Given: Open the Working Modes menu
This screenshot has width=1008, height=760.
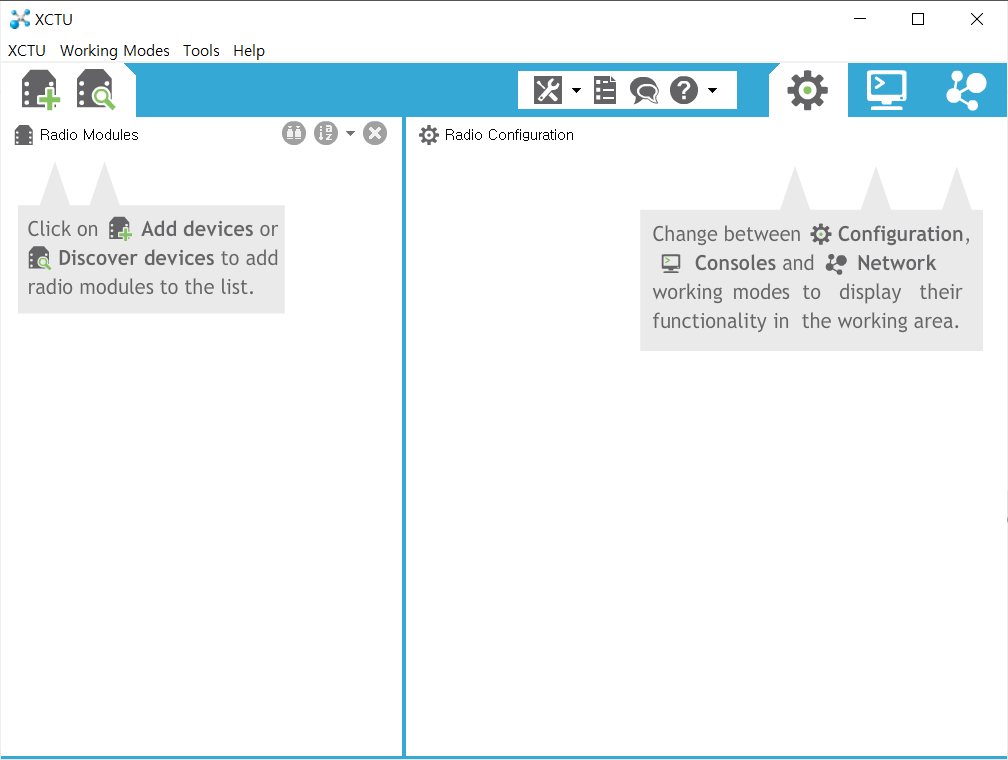Looking at the screenshot, I should coord(114,51).
